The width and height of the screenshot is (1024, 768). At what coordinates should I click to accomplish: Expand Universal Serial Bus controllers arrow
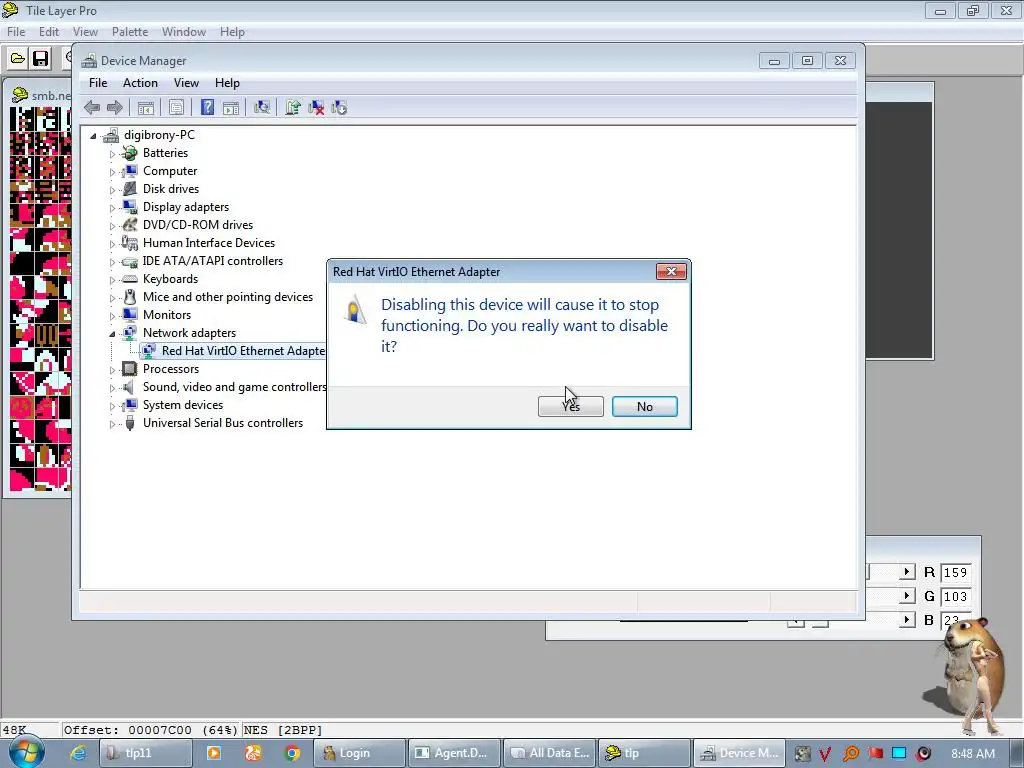pos(112,424)
